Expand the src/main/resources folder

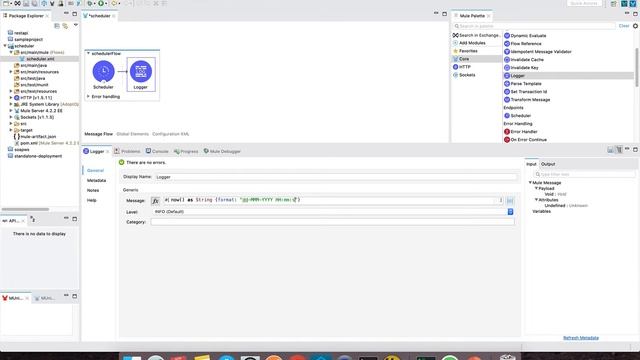click(x=11, y=72)
